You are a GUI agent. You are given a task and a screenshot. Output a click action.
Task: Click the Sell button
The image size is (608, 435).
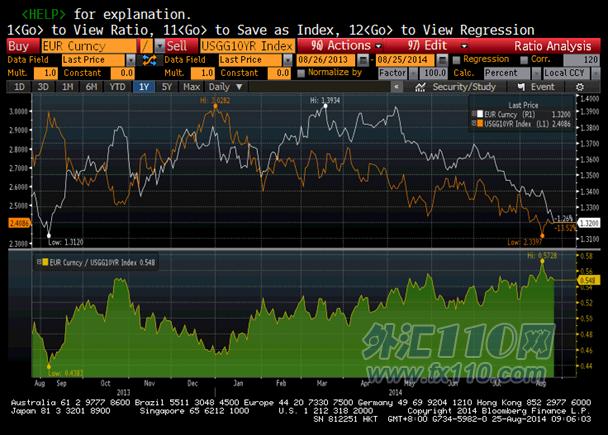point(181,46)
